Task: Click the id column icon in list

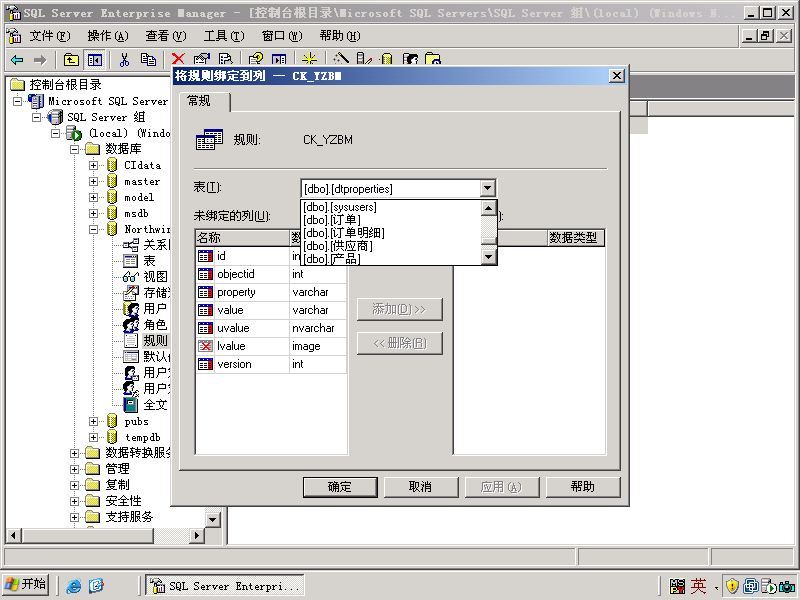Action: (205, 256)
